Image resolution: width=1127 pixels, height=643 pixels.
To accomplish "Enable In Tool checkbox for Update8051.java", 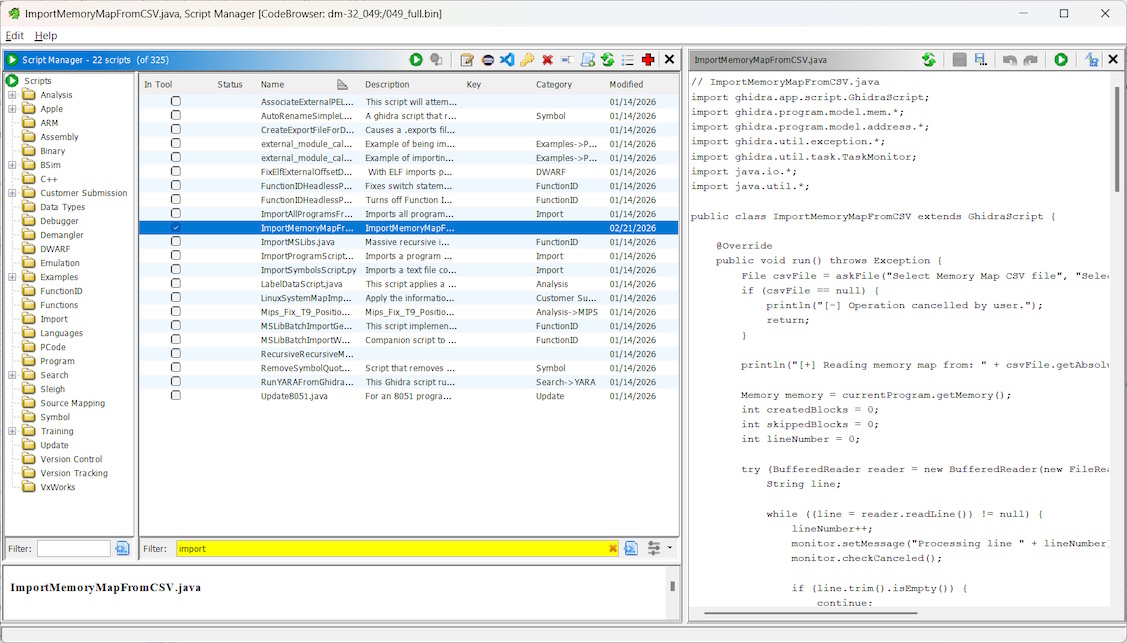I will pyautogui.click(x=176, y=396).
